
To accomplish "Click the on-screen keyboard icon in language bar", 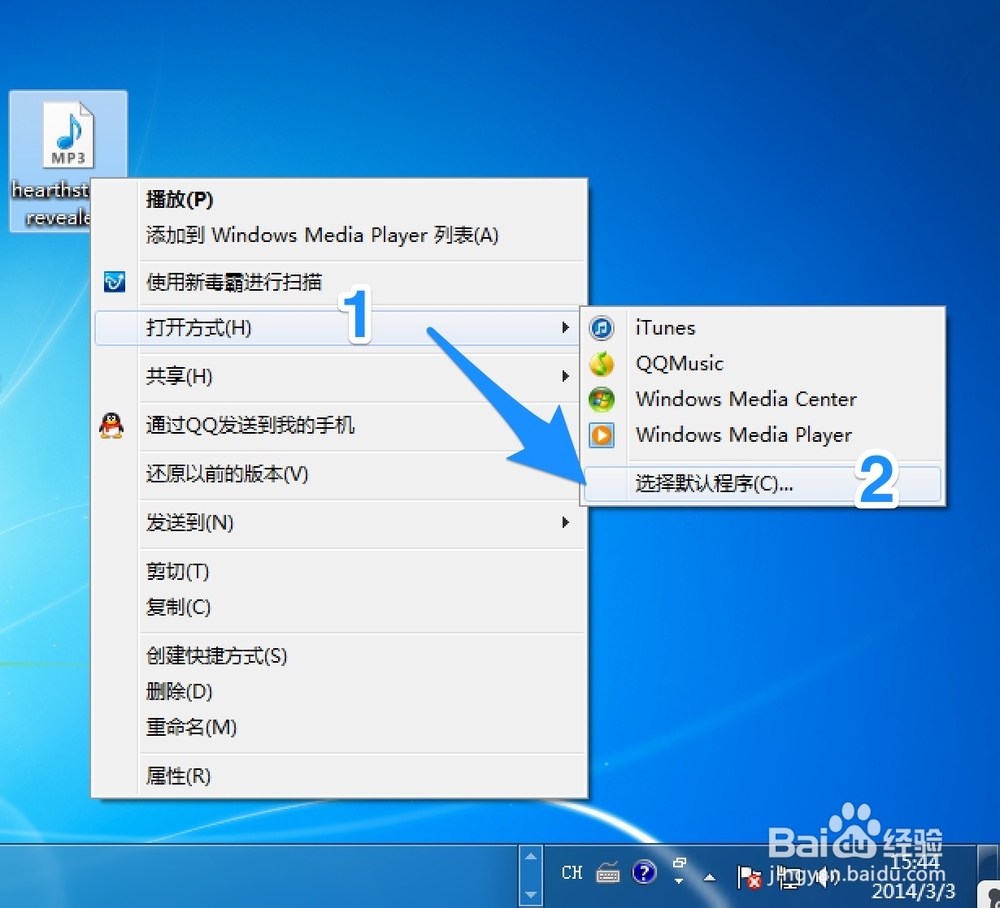I will click(x=608, y=872).
